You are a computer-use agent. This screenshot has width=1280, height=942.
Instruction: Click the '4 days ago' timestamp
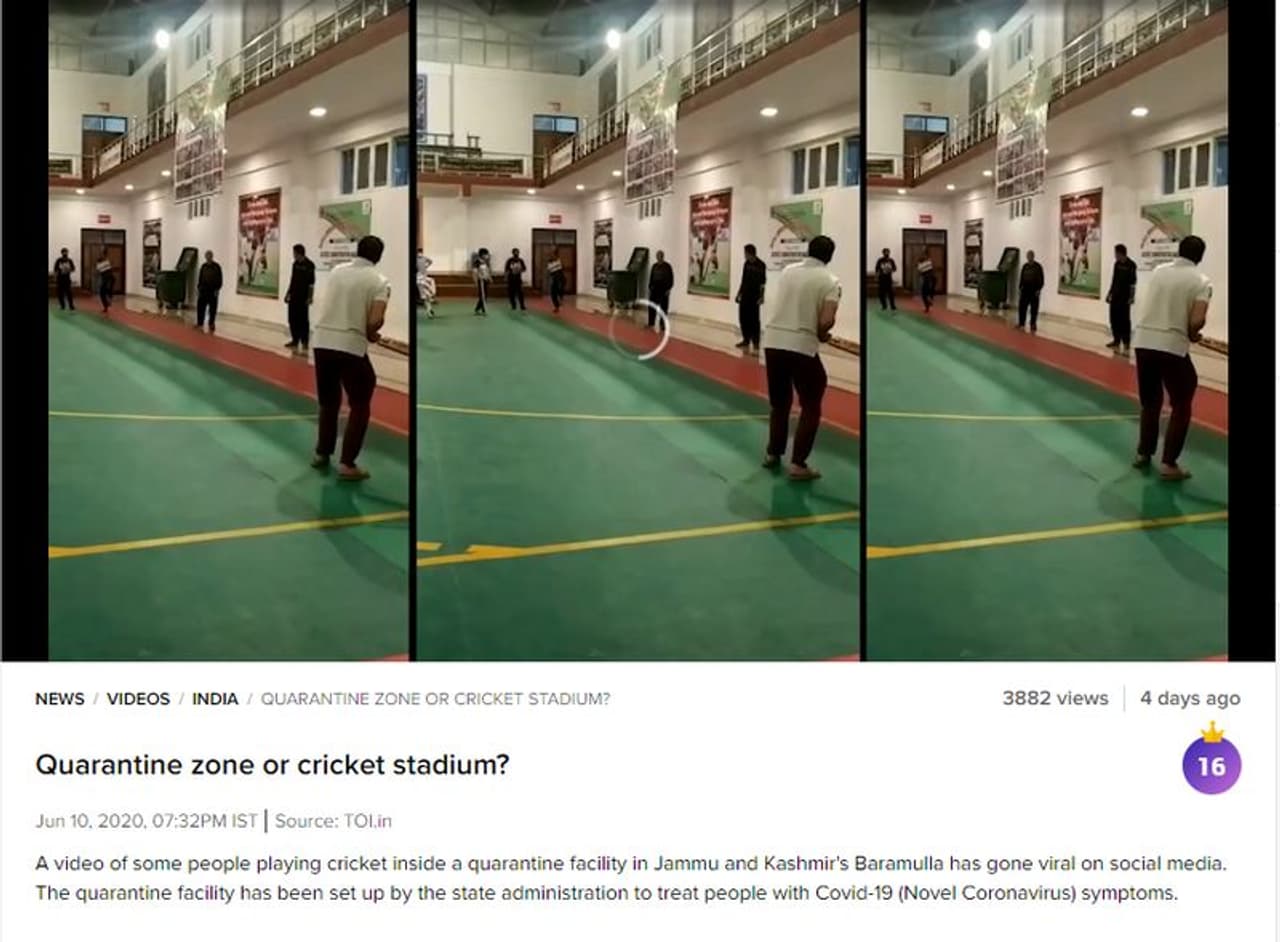[x=1190, y=698]
